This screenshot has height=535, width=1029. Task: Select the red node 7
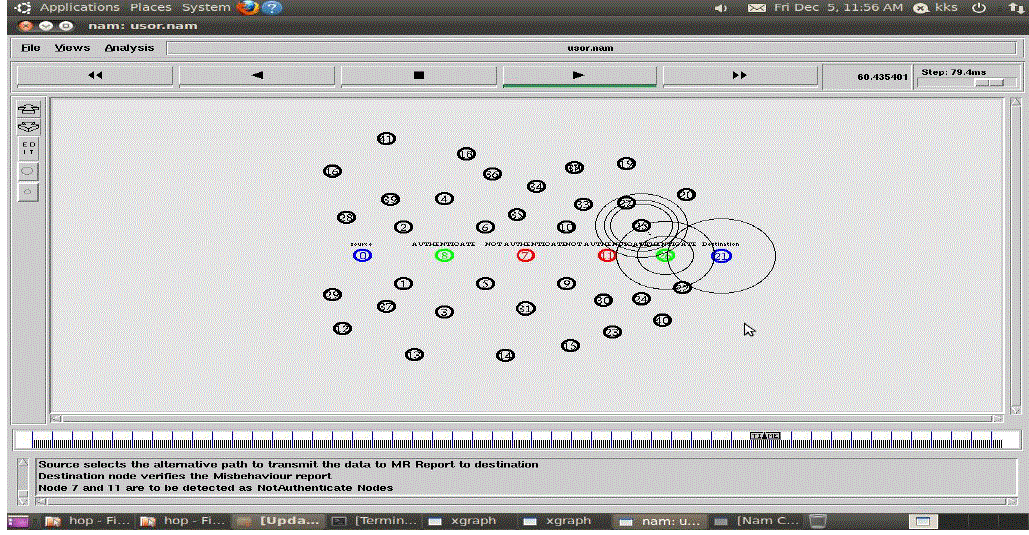coord(526,256)
